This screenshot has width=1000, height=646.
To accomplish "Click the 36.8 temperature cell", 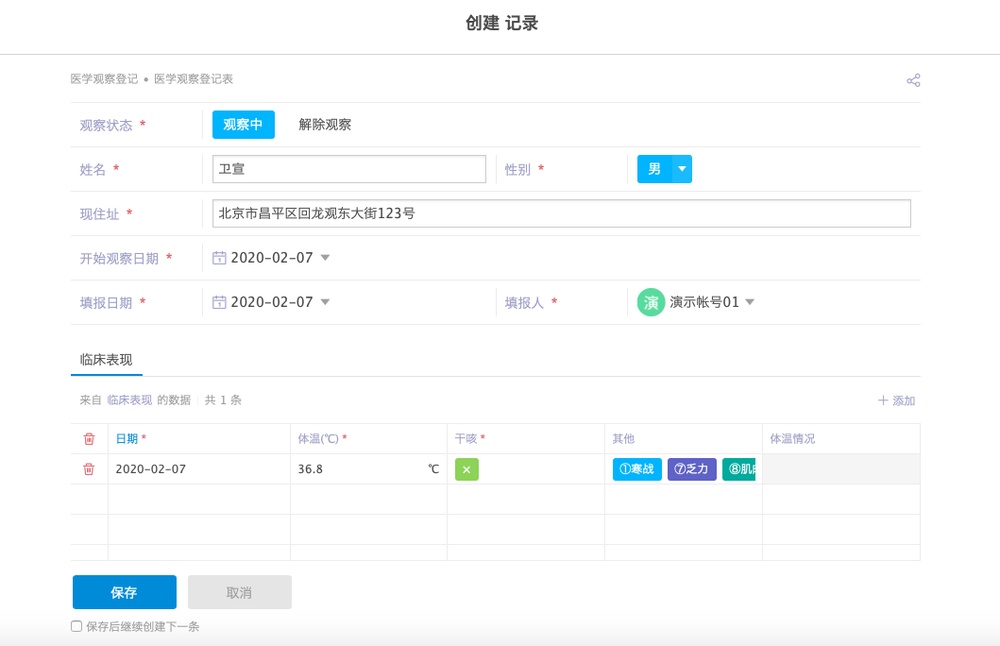I will click(x=369, y=469).
